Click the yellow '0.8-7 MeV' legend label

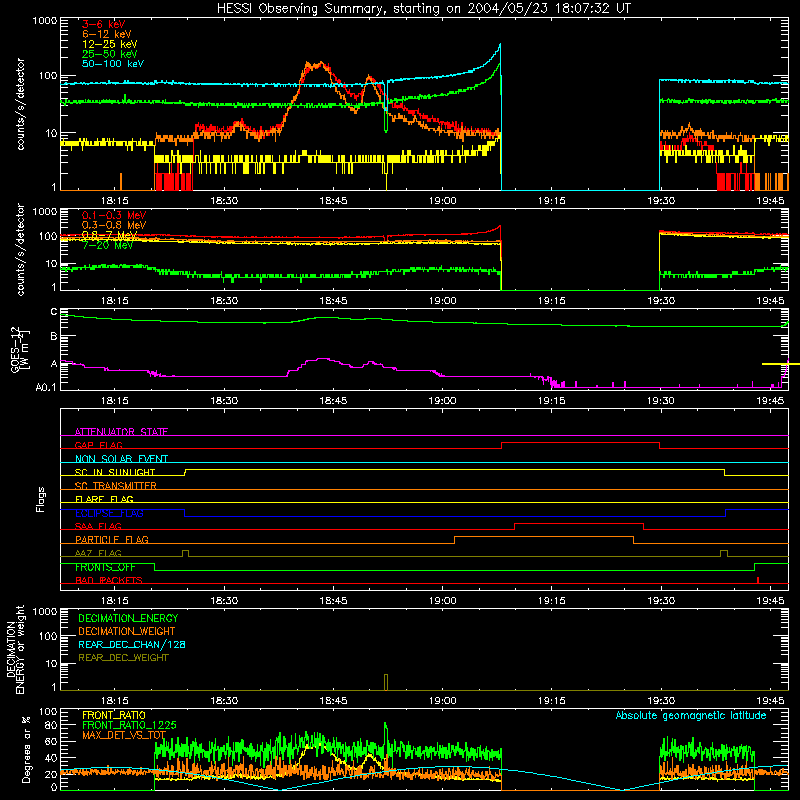click(110, 235)
